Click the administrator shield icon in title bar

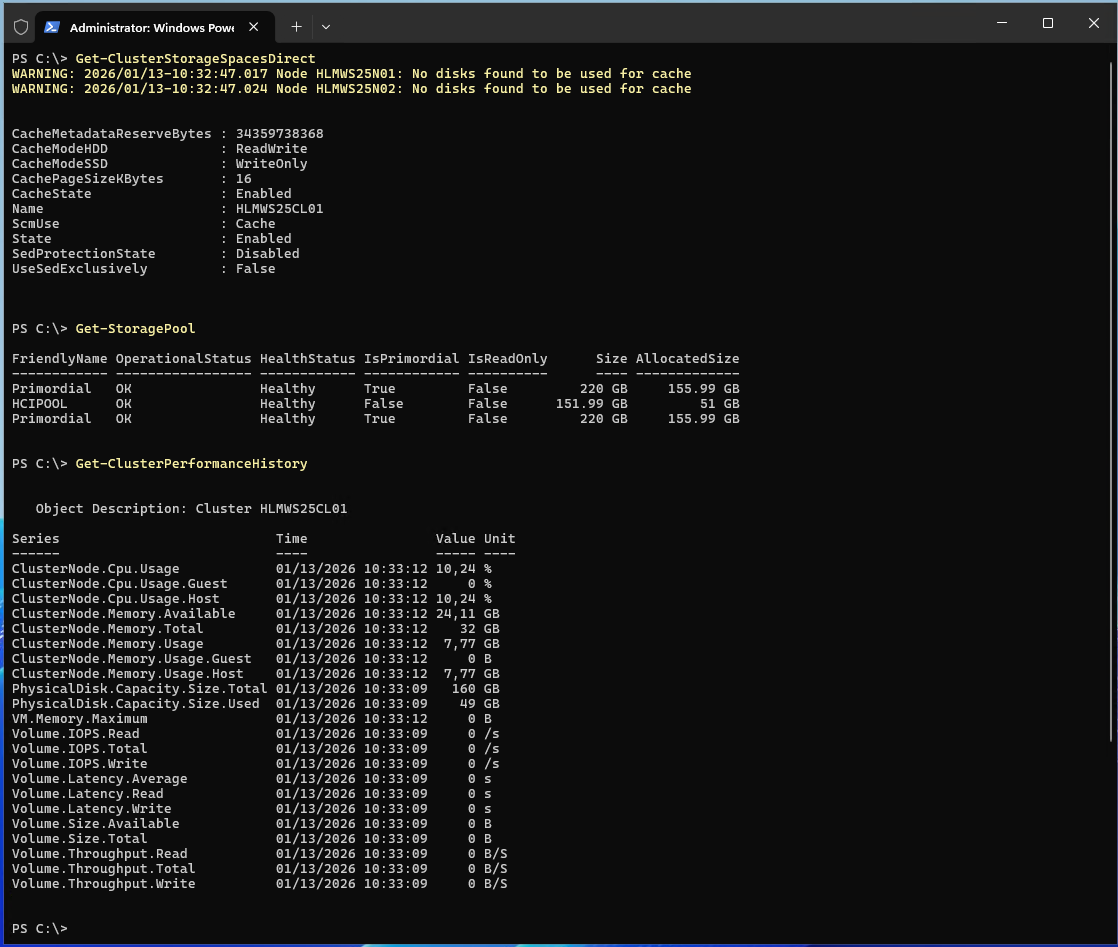point(21,27)
